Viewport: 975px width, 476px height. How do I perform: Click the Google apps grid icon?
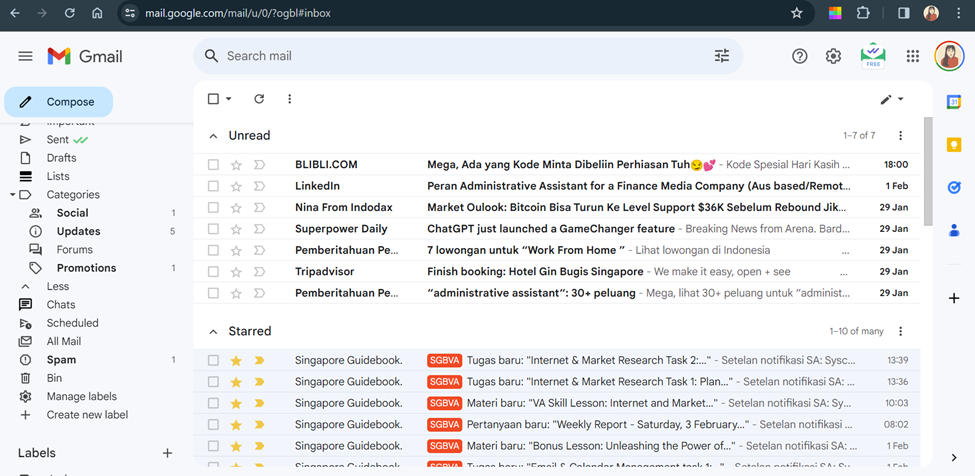tap(912, 56)
